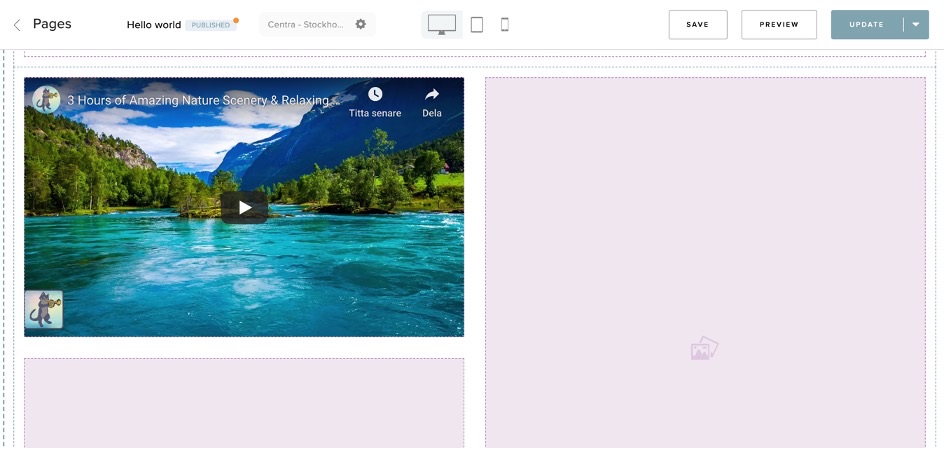Click the Hello world page title

154,25
